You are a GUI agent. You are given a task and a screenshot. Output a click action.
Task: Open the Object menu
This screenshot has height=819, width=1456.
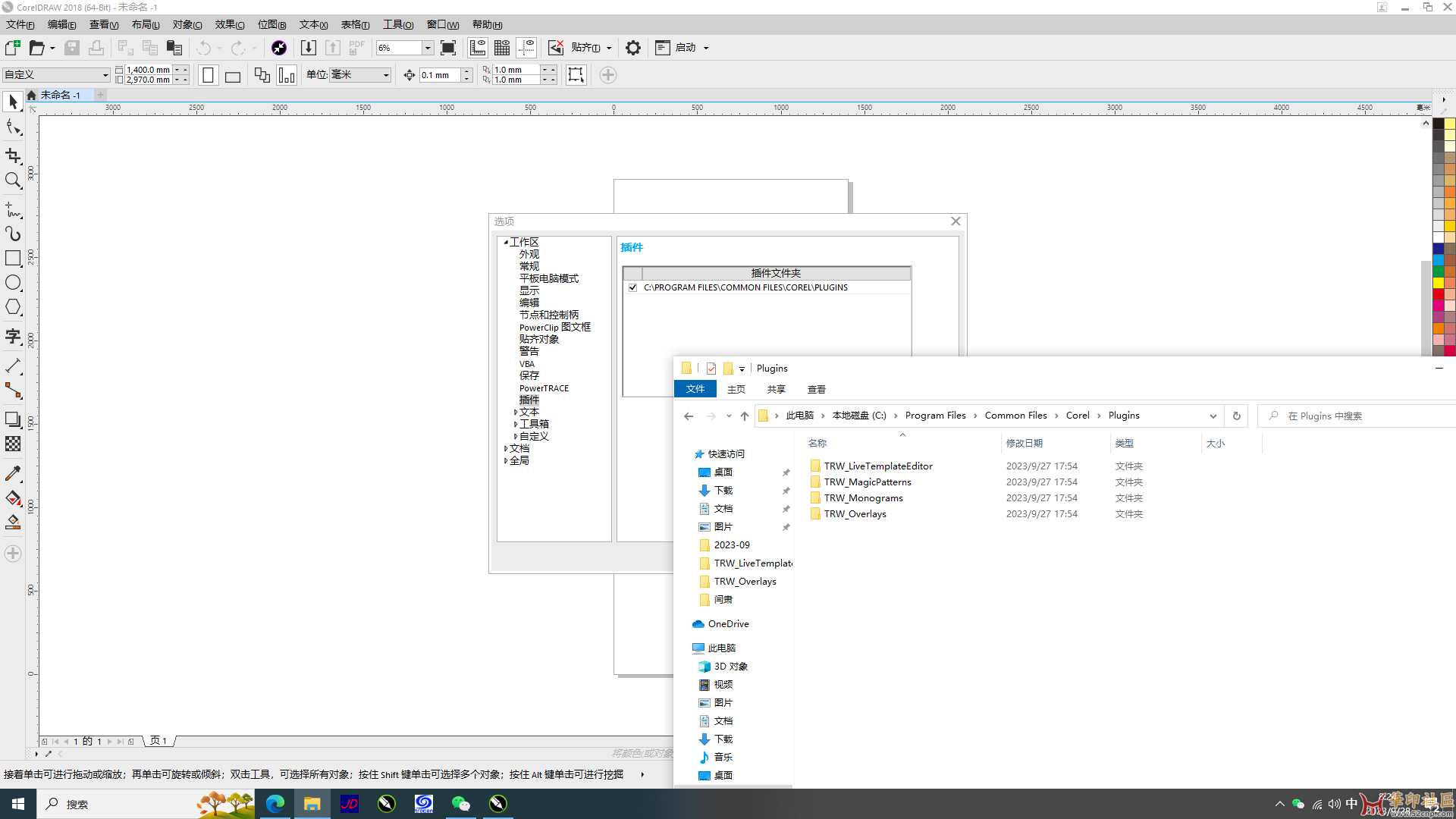[x=187, y=24]
